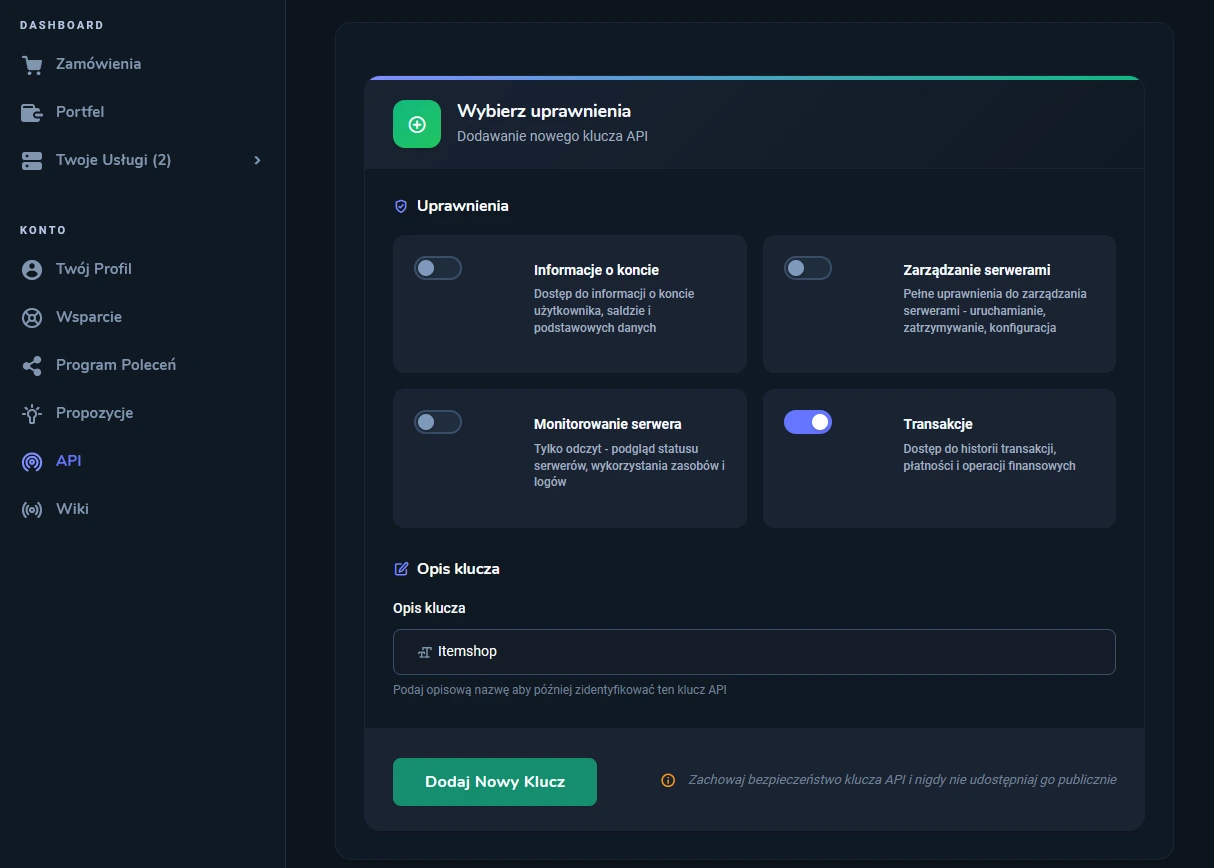
Task: Click the Twój Profil user icon
Action: click(32, 269)
